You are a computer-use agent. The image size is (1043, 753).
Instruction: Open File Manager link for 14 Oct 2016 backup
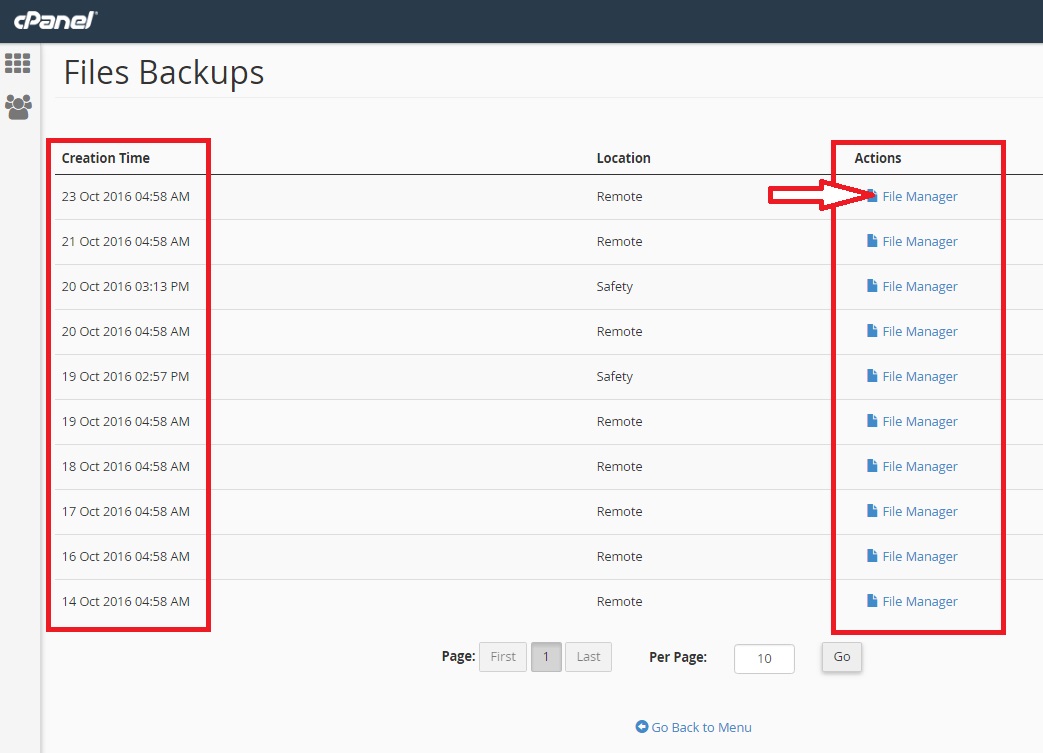coord(920,602)
